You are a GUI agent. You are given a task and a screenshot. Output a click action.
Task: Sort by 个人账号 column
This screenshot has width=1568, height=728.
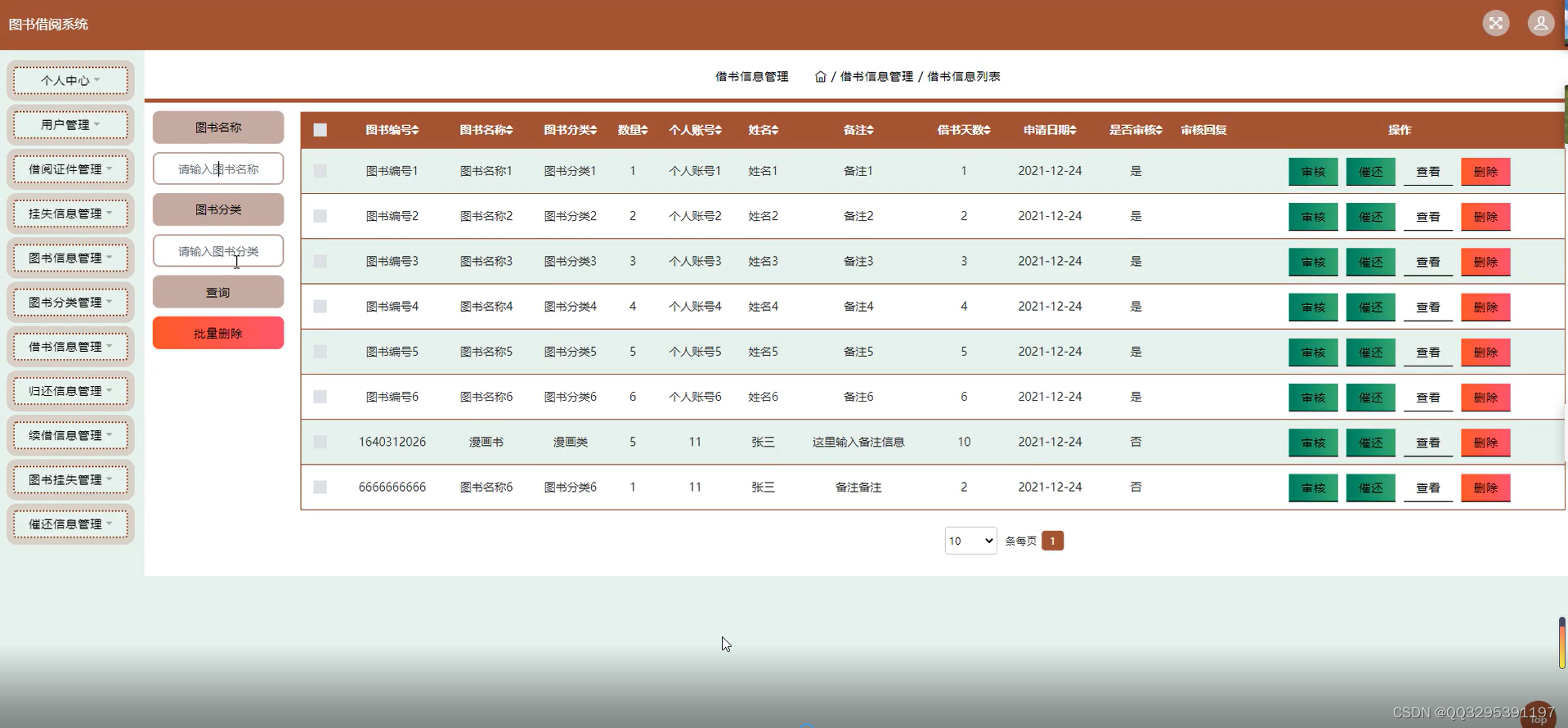pos(718,130)
